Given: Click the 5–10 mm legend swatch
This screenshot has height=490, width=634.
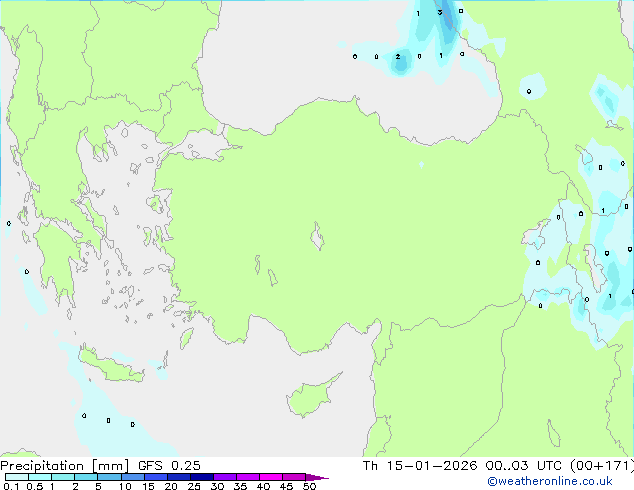Looking at the screenshot, I should pos(109,477).
